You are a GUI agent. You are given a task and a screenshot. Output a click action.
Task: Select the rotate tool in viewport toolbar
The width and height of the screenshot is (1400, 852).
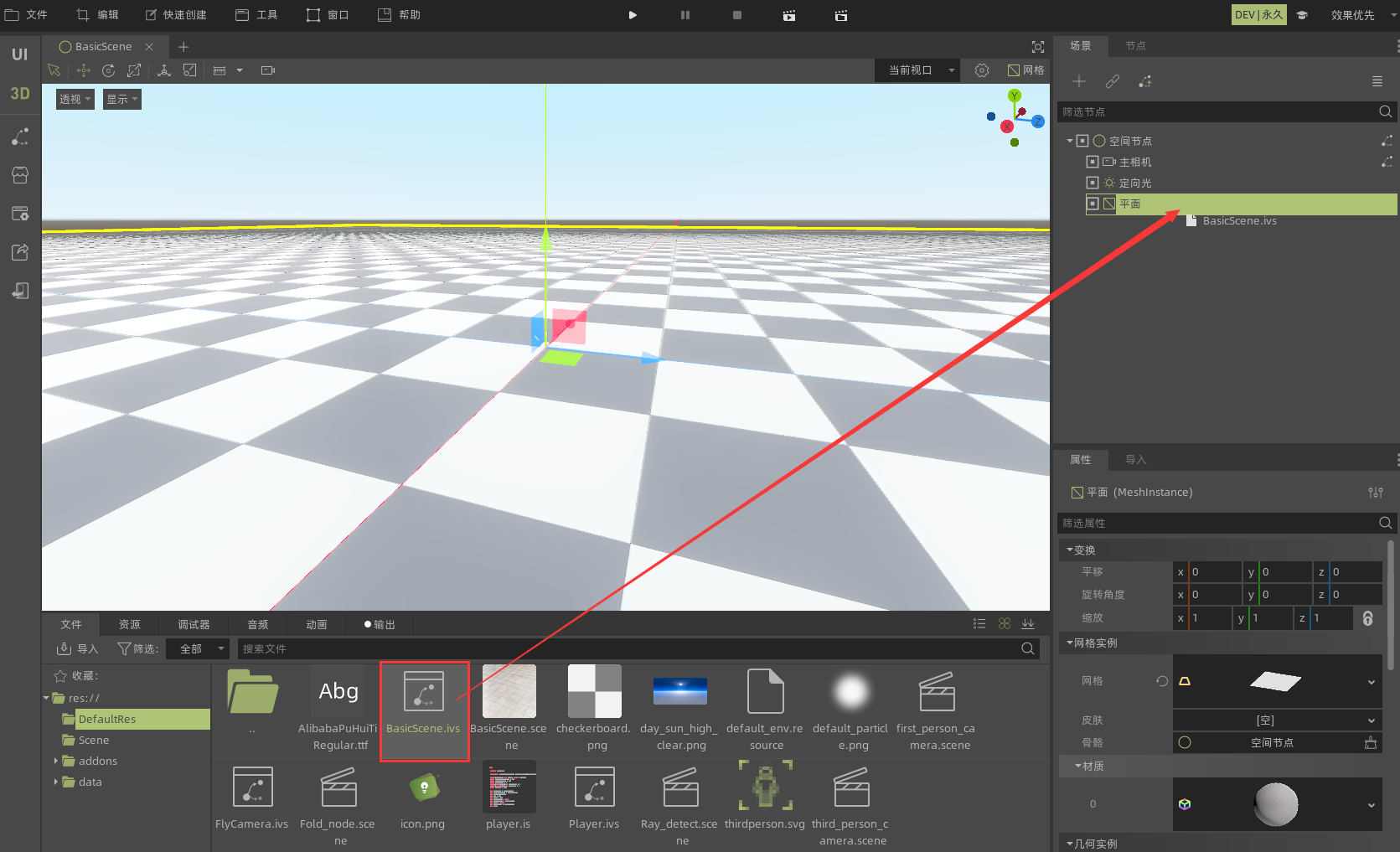pos(108,70)
